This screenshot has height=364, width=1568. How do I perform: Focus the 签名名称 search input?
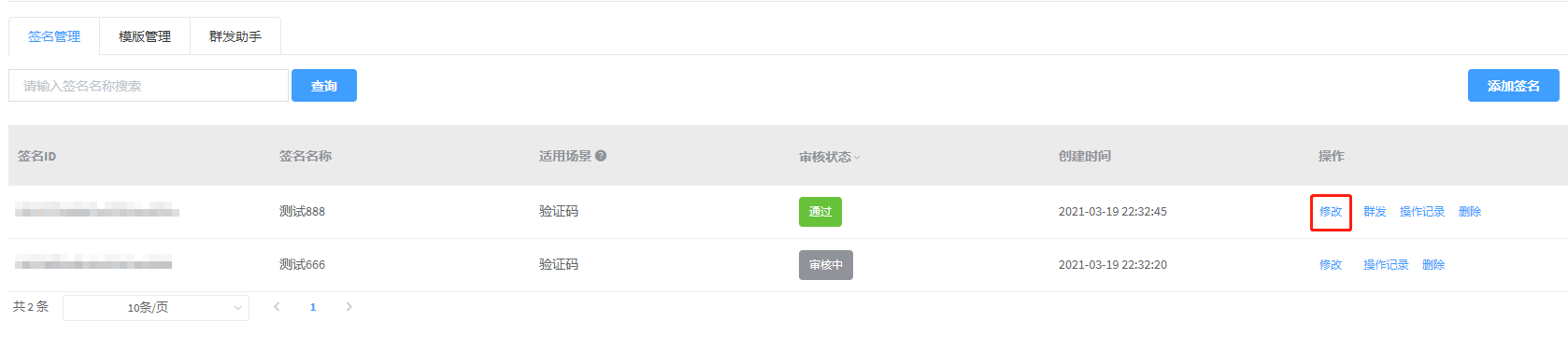pos(149,86)
